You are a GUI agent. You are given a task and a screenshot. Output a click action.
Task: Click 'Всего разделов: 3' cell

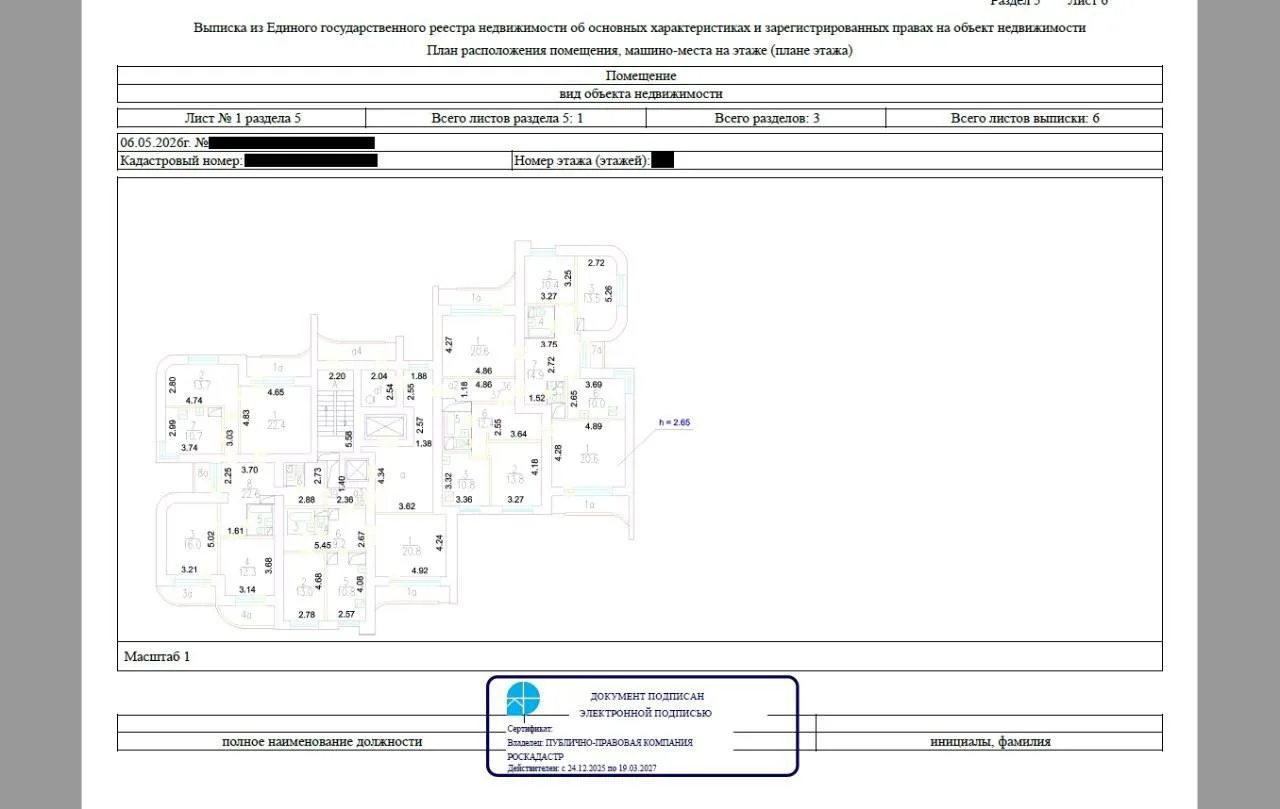(x=766, y=118)
